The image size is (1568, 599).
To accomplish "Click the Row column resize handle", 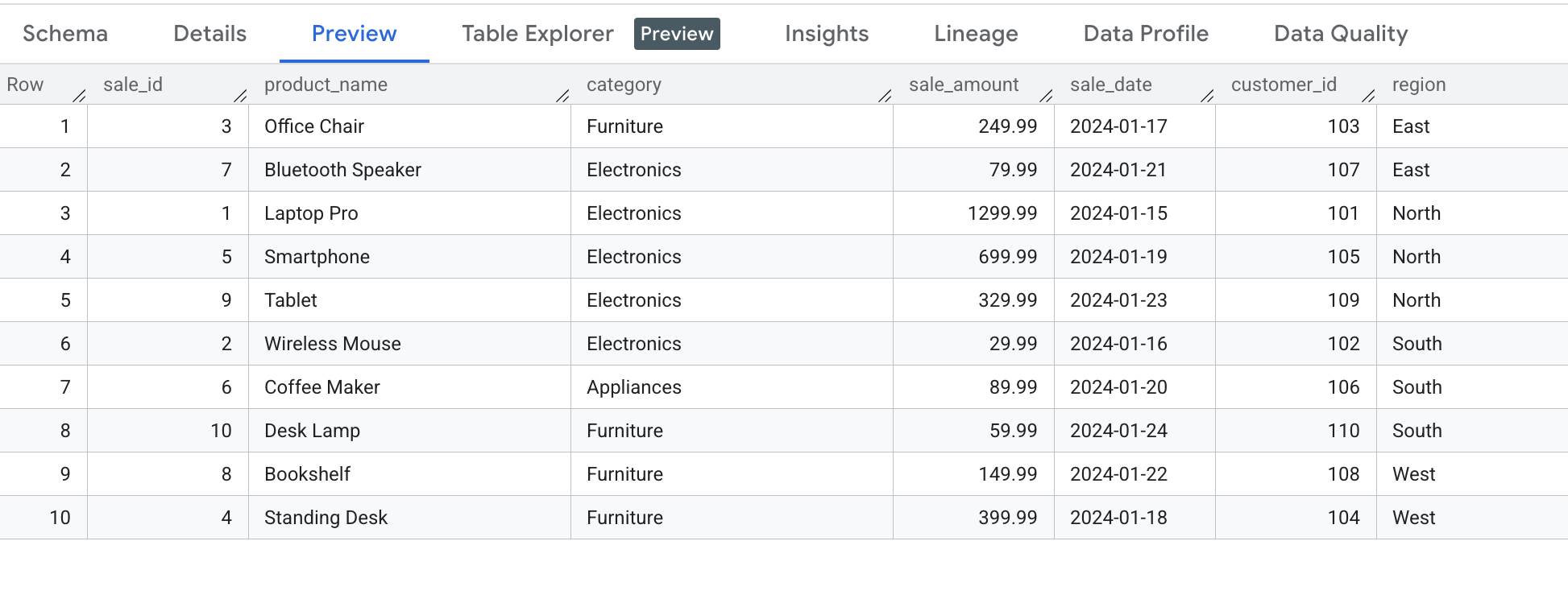I will tap(79, 96).
